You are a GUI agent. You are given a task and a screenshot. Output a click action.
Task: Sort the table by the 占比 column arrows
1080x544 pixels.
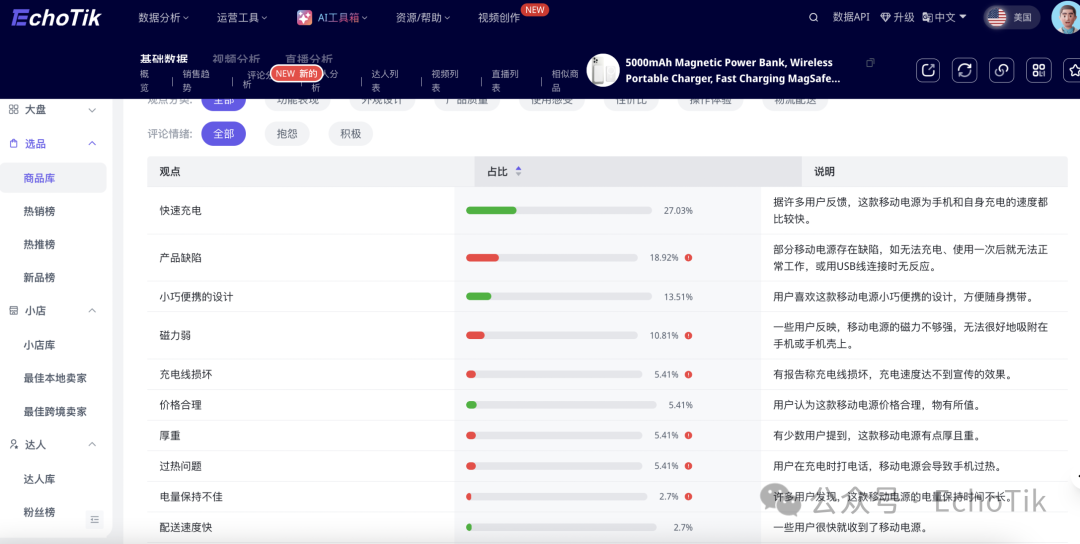point(518,171)
